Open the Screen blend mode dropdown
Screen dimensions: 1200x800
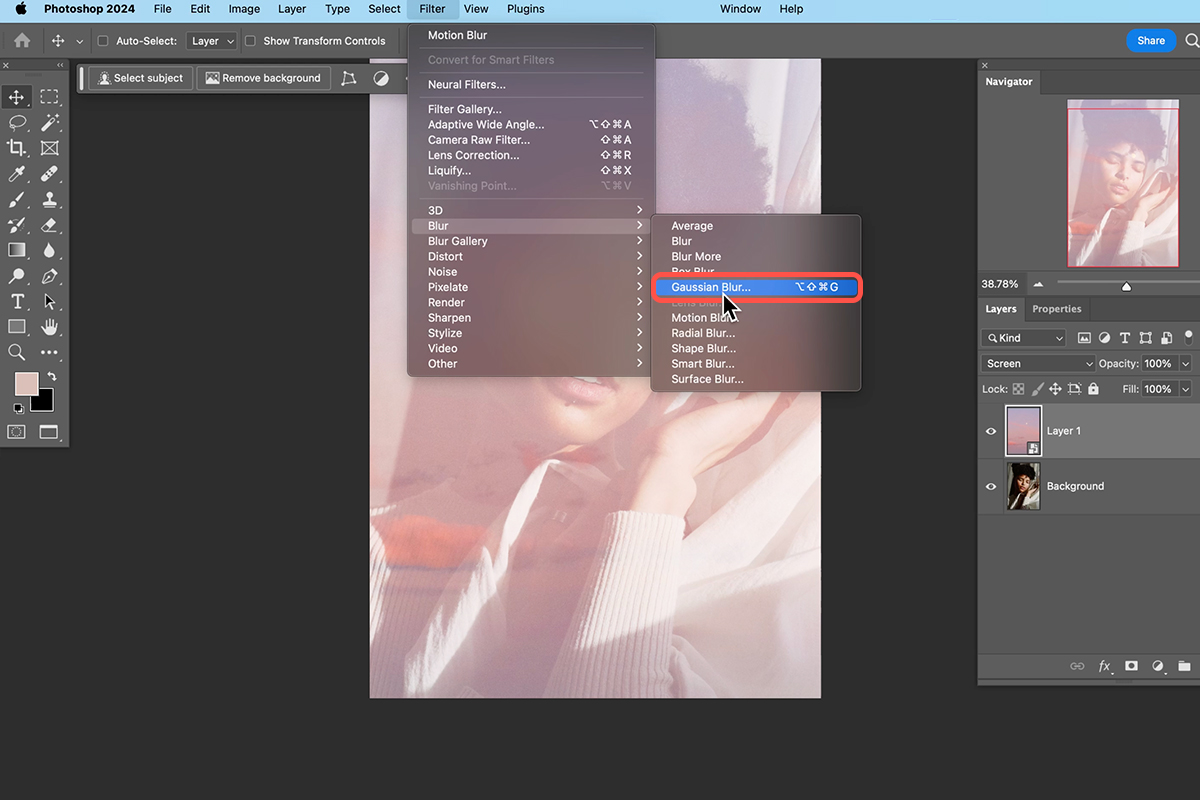coord(1039,363)
